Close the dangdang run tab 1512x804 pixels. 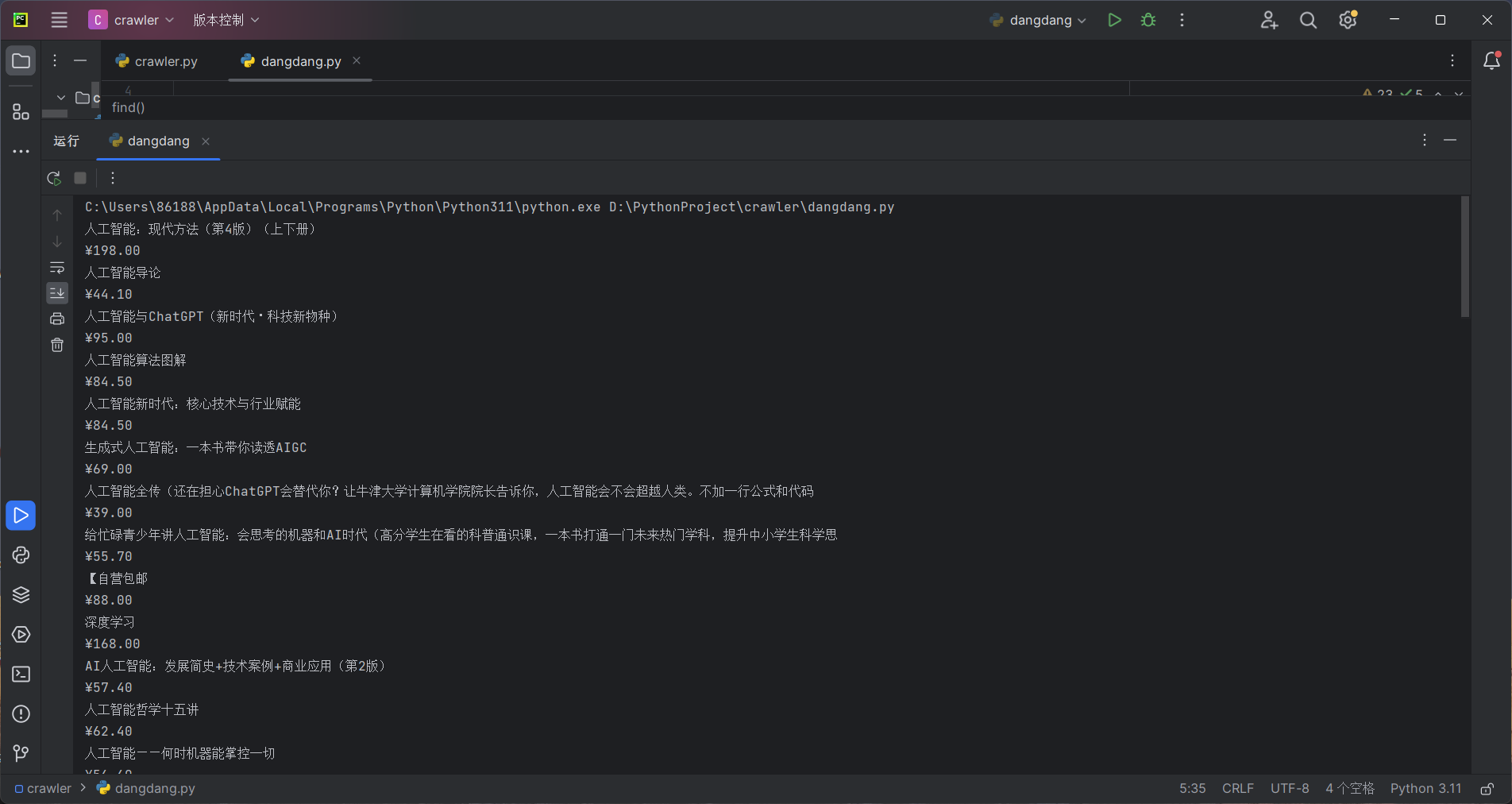coord(206,141)
